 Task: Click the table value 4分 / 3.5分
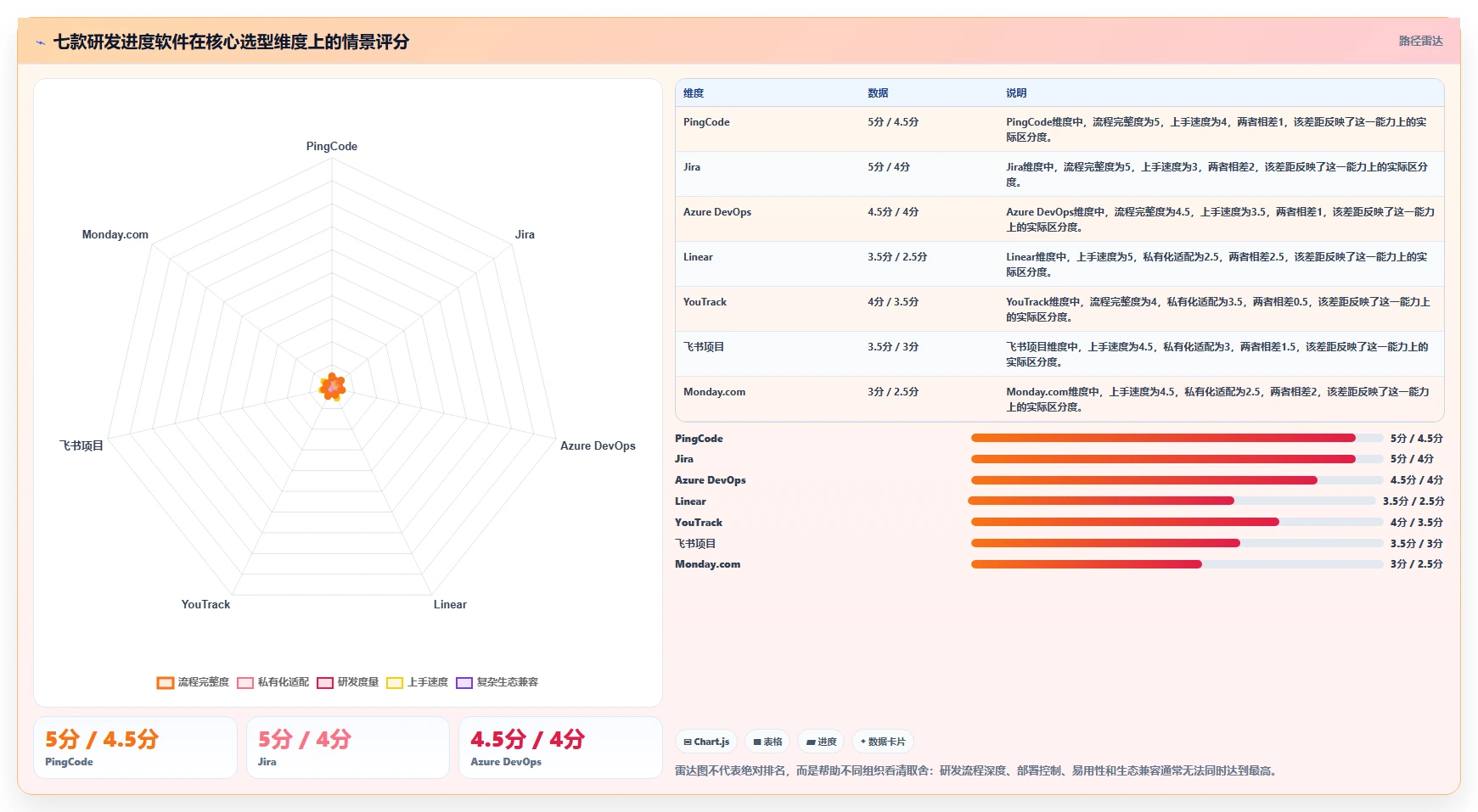coord(893,302)
